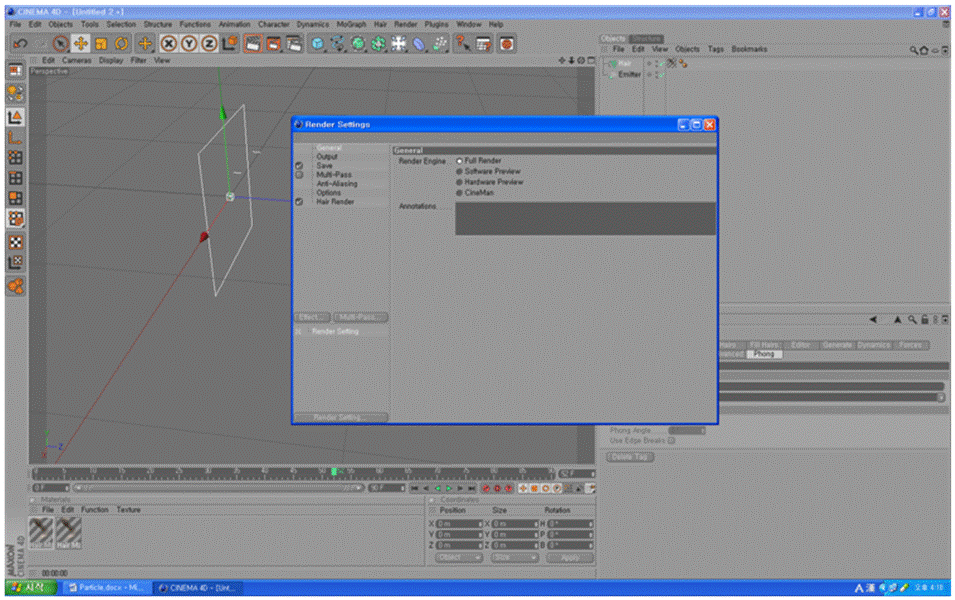Screen dimensions: 955x600
Task: Open the Plugins menu
Action: coord(436,24)
